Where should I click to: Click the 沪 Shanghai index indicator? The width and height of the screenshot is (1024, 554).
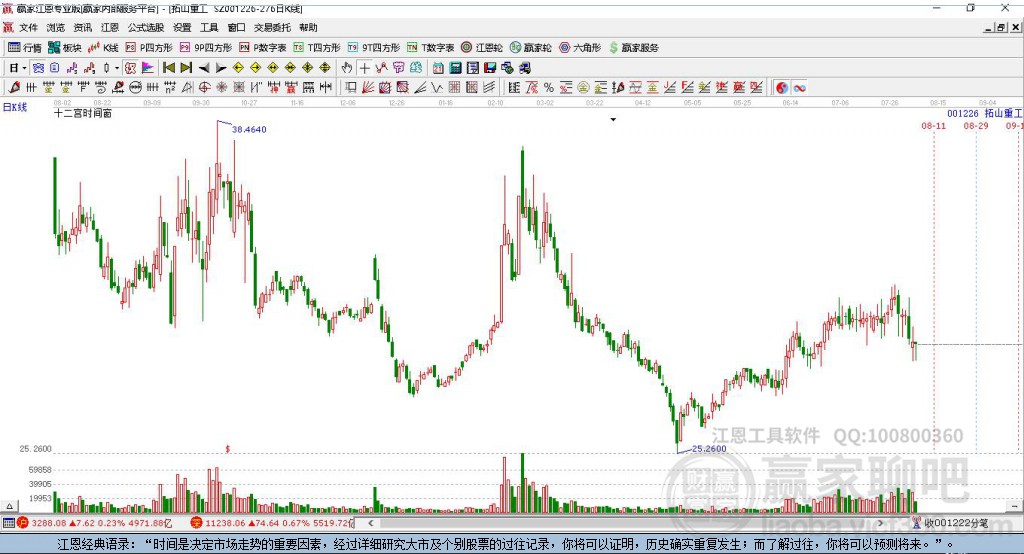click(x=23, y=523)
